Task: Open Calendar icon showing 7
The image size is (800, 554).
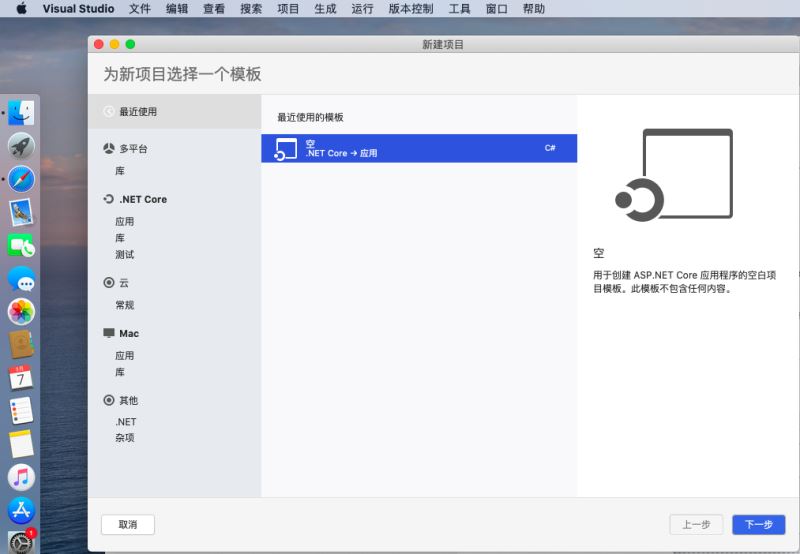Action: click(21, 378)
